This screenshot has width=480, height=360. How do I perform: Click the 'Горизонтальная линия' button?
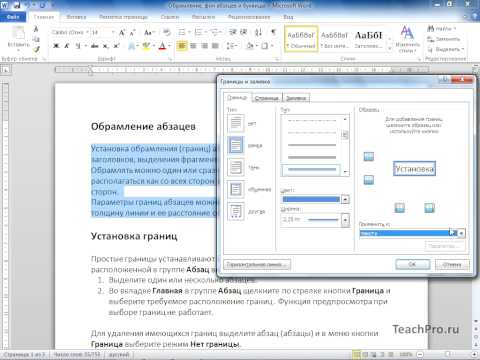257,265
